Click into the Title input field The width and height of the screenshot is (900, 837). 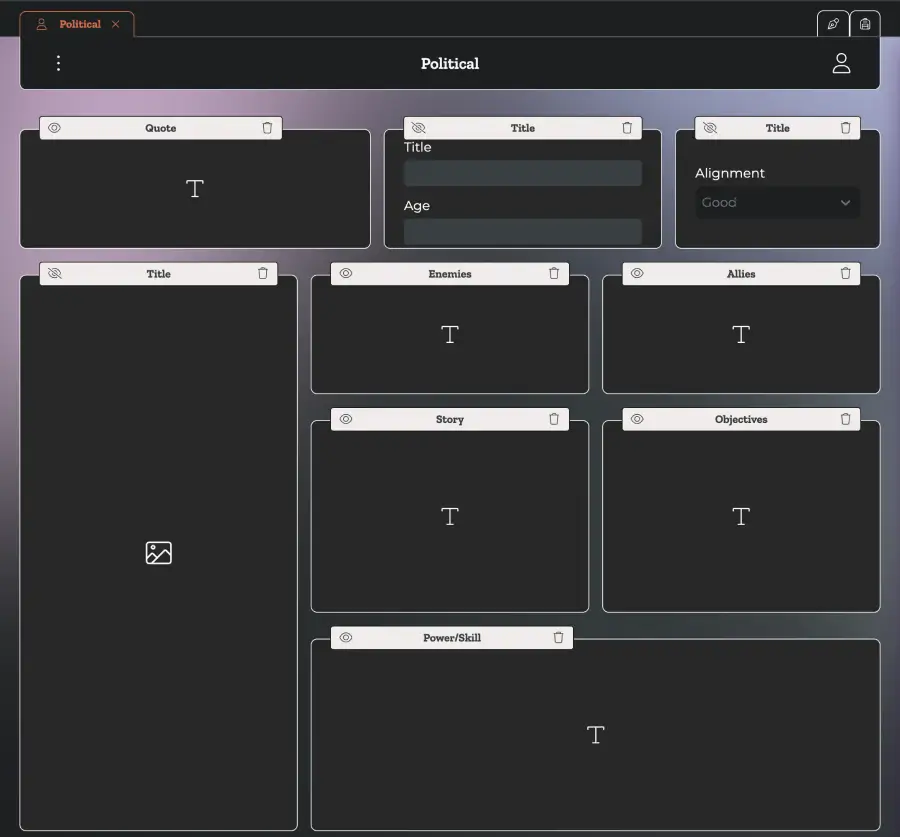tap(522, 173)
